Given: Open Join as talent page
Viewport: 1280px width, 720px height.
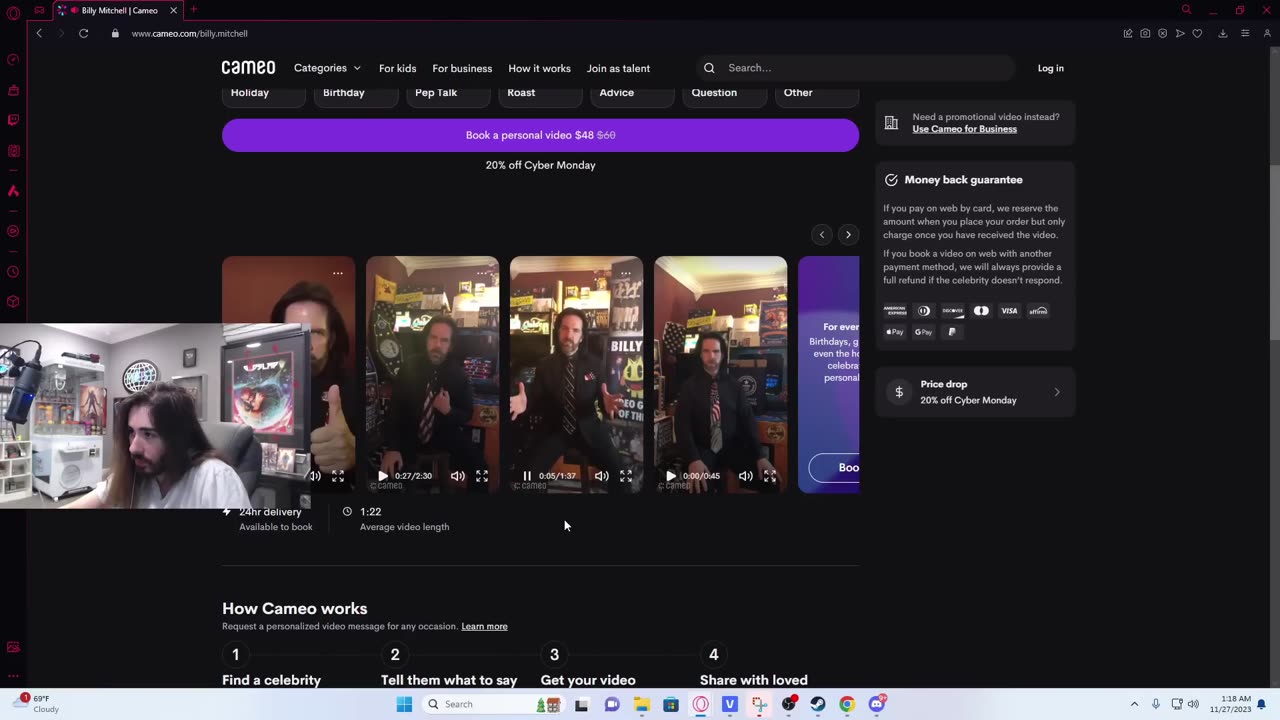Looking at the screenshot, I should pos(618,68).
